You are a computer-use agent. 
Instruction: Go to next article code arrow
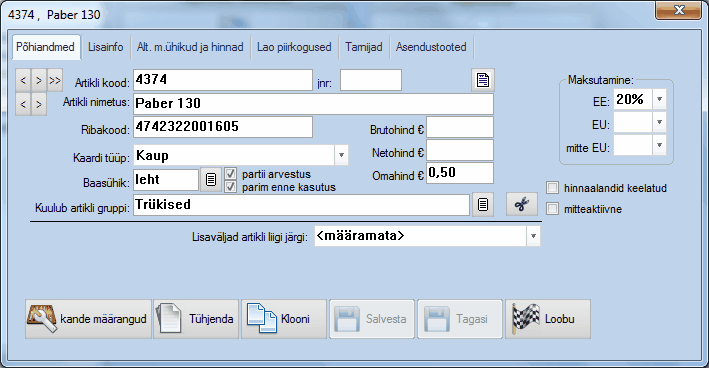point(39,80)
